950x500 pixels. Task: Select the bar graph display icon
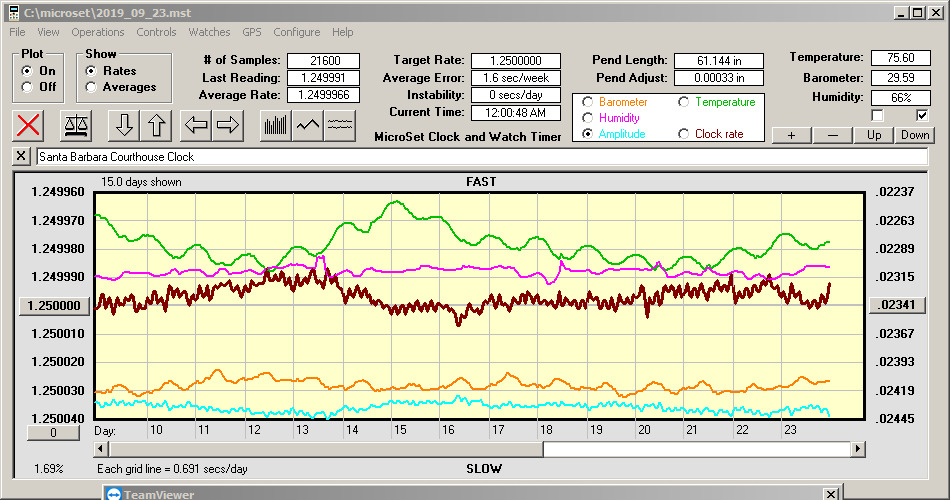click(x=276, y=125)
